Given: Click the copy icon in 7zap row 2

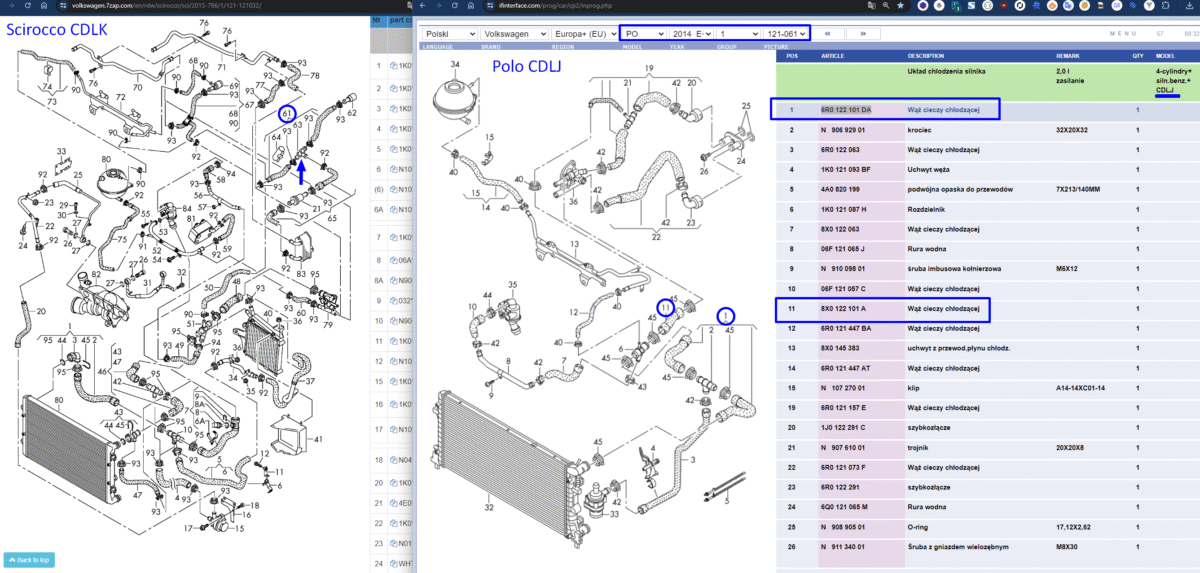Looking at the screenshot, I should pyautogui.click(x=395, y=88).
